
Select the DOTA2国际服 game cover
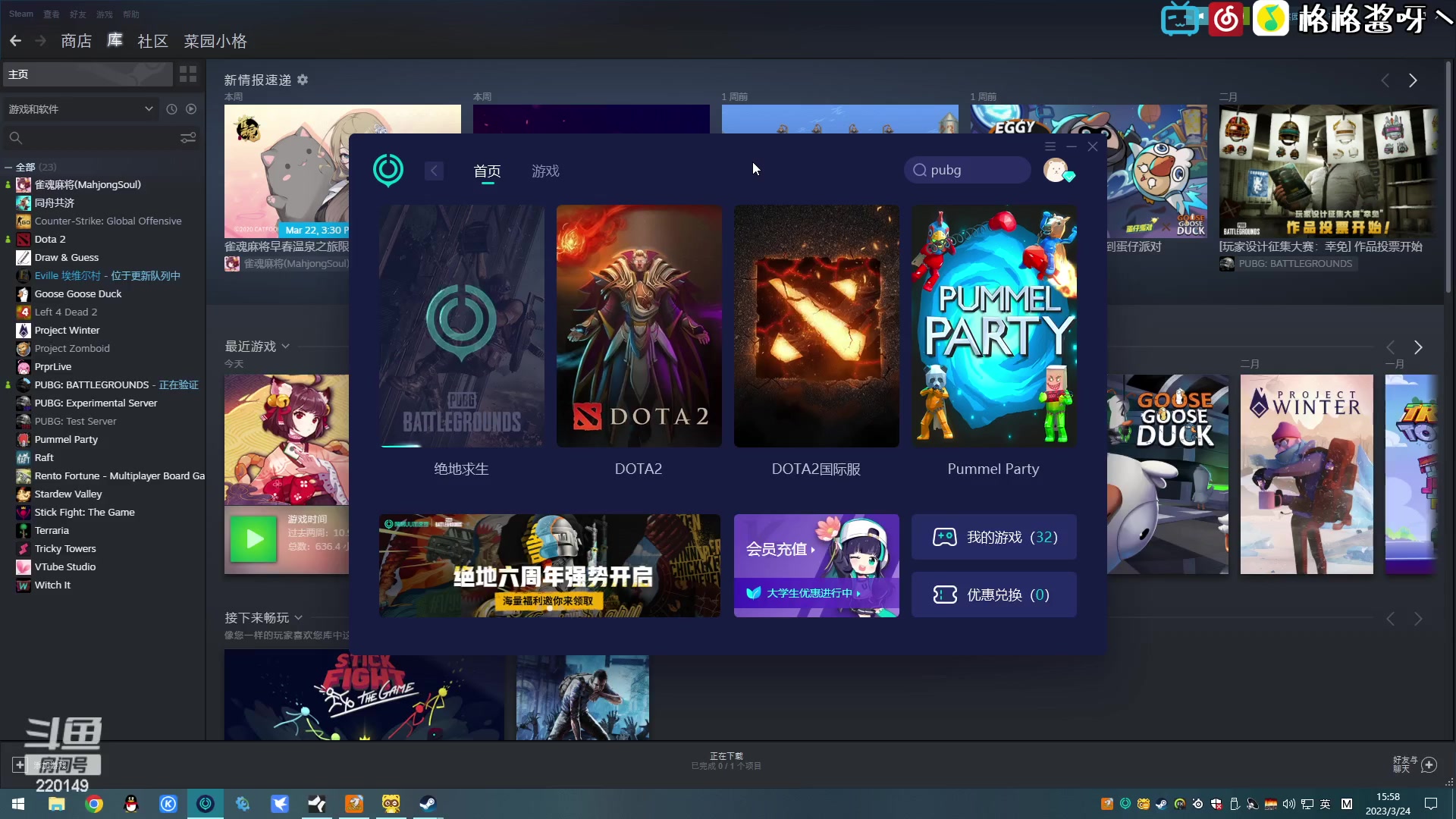point(816,326)
